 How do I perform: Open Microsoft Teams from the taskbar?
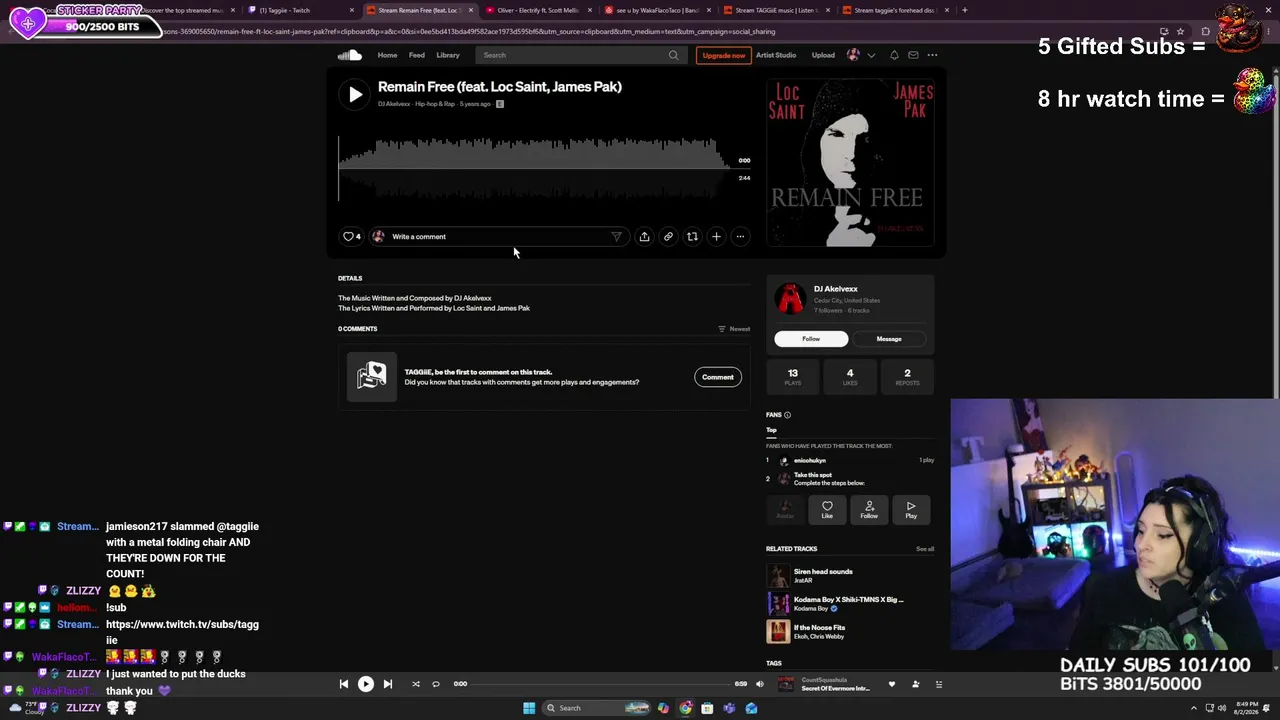click(729, 708)
